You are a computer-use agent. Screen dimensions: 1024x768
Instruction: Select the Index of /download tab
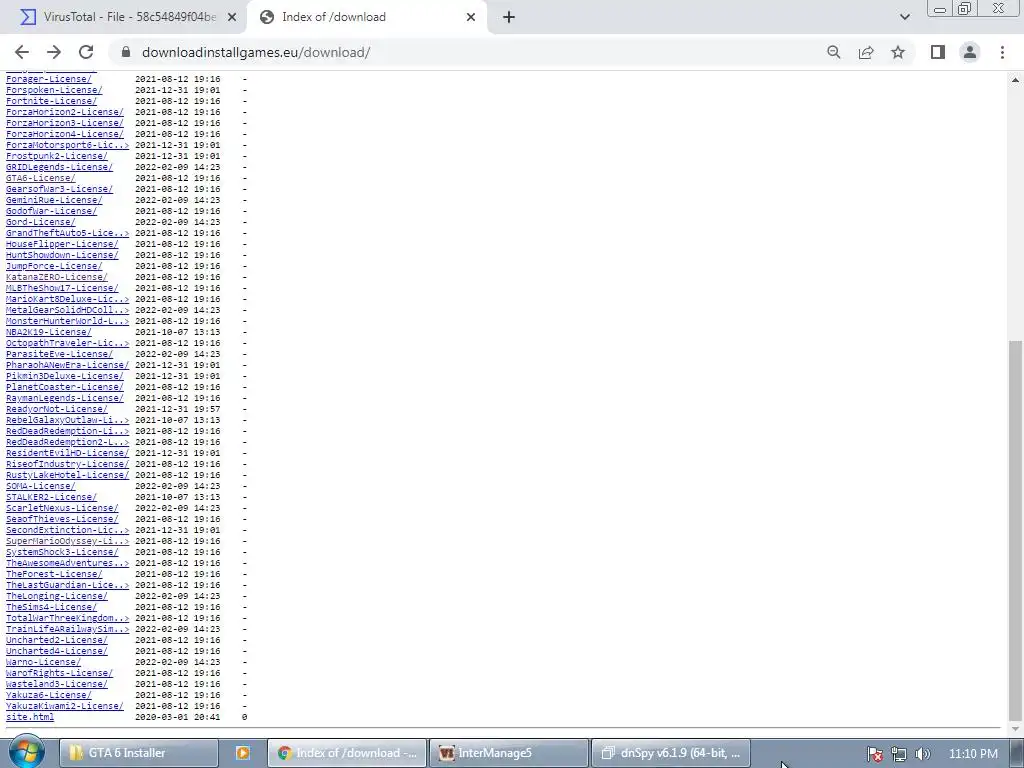(366, 18)
